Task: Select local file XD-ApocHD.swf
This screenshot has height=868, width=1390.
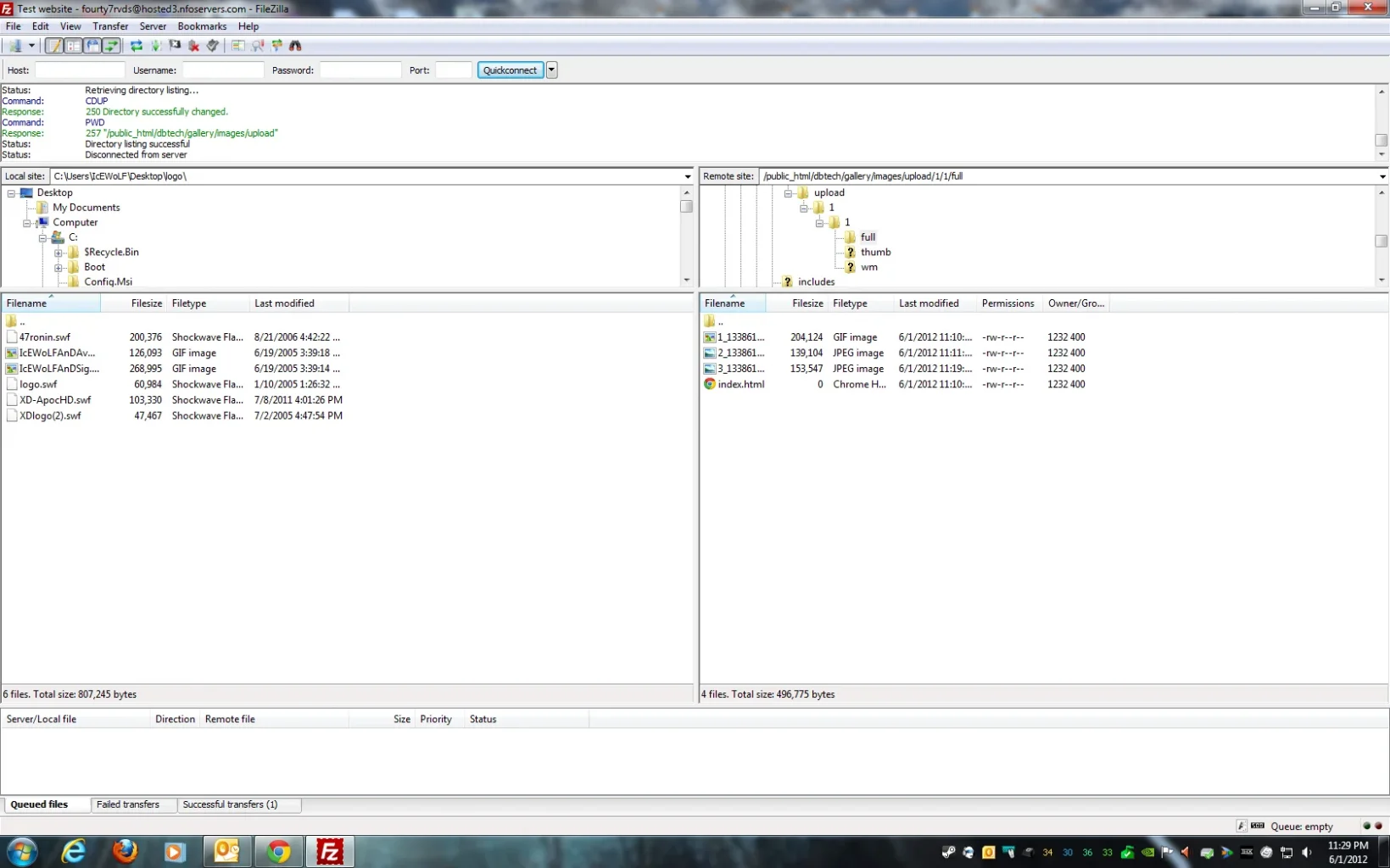Action: point(55,400)
